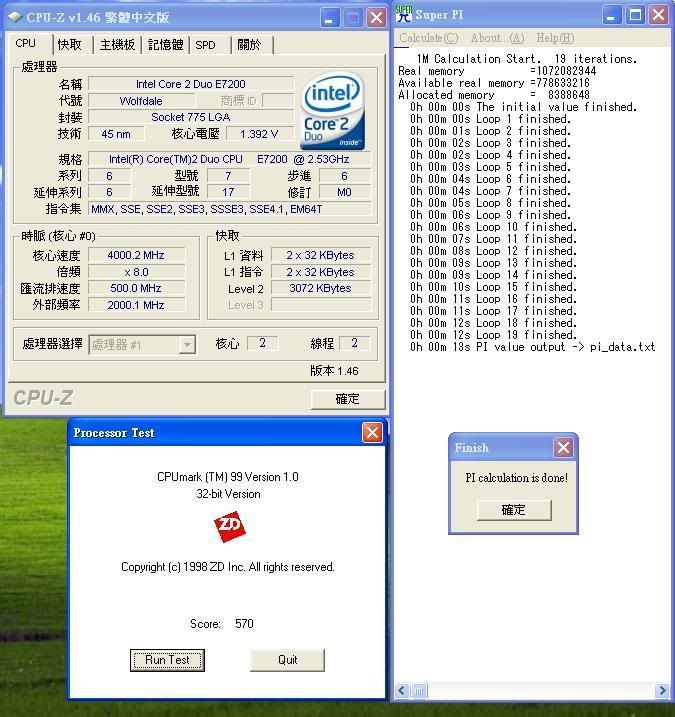
Task: Click the Wolfdale code name field
Action: [x=141, y=101]
